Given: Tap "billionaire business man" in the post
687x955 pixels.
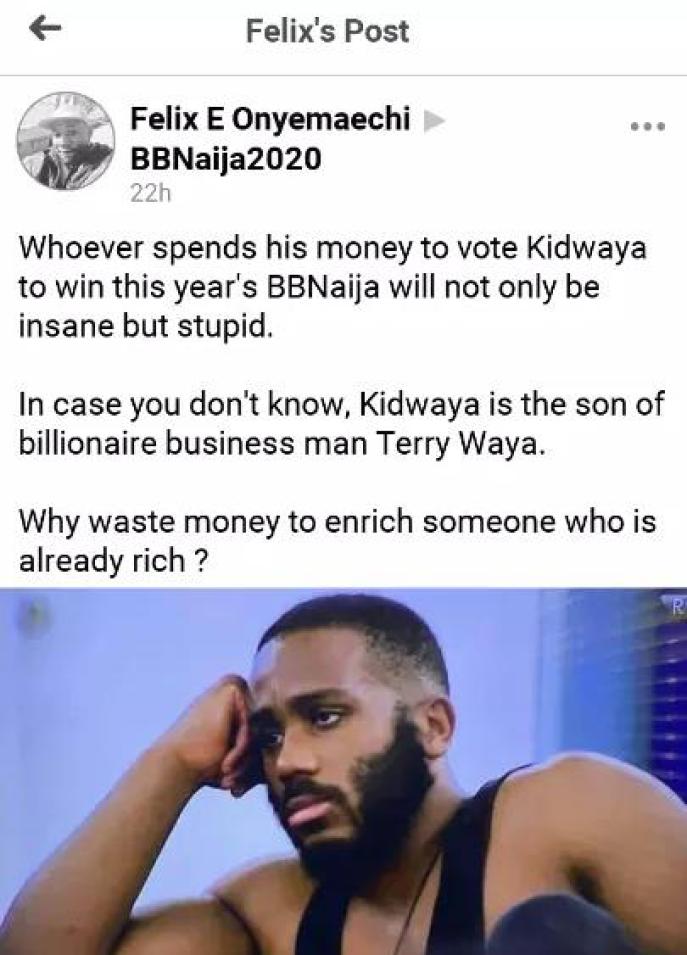Looking at the screenshot, I should [194, 444].
